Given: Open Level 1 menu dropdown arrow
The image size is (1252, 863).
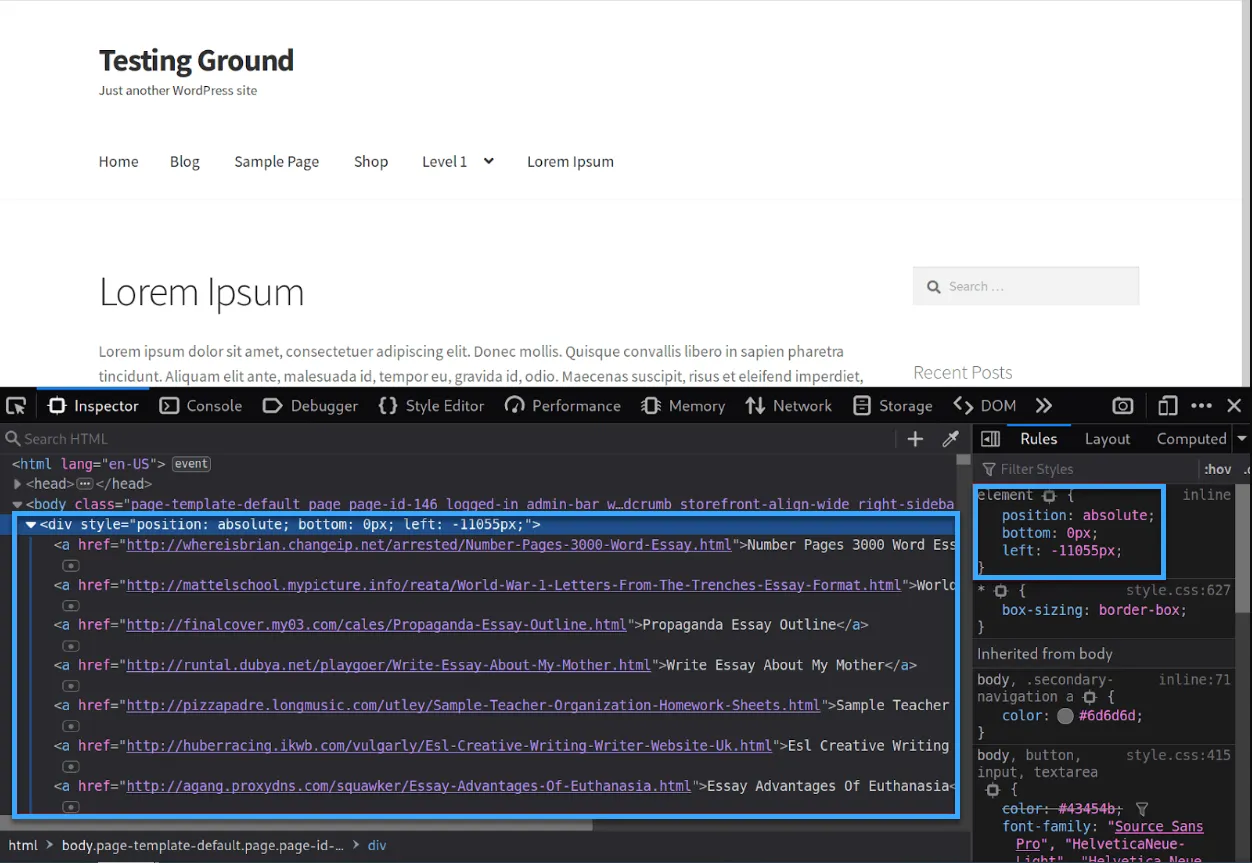Looking at the screenshot, I should [x=488, y=161].
